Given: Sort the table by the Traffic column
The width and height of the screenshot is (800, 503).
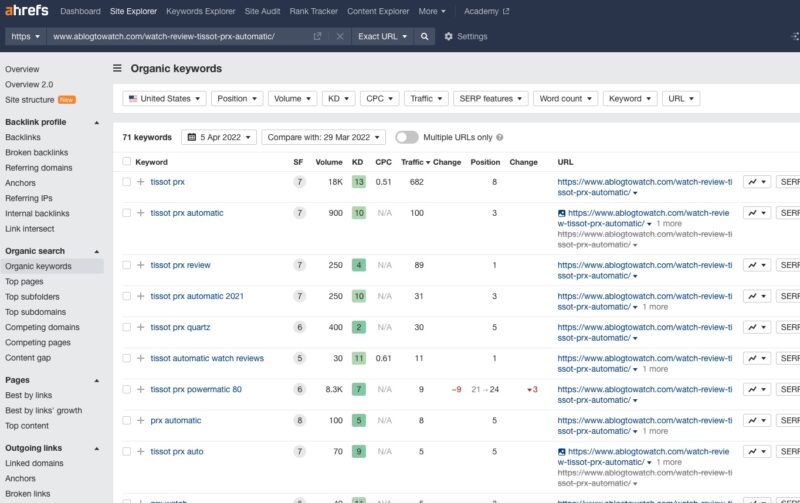Looking at the screenshot, I should 415,162.
